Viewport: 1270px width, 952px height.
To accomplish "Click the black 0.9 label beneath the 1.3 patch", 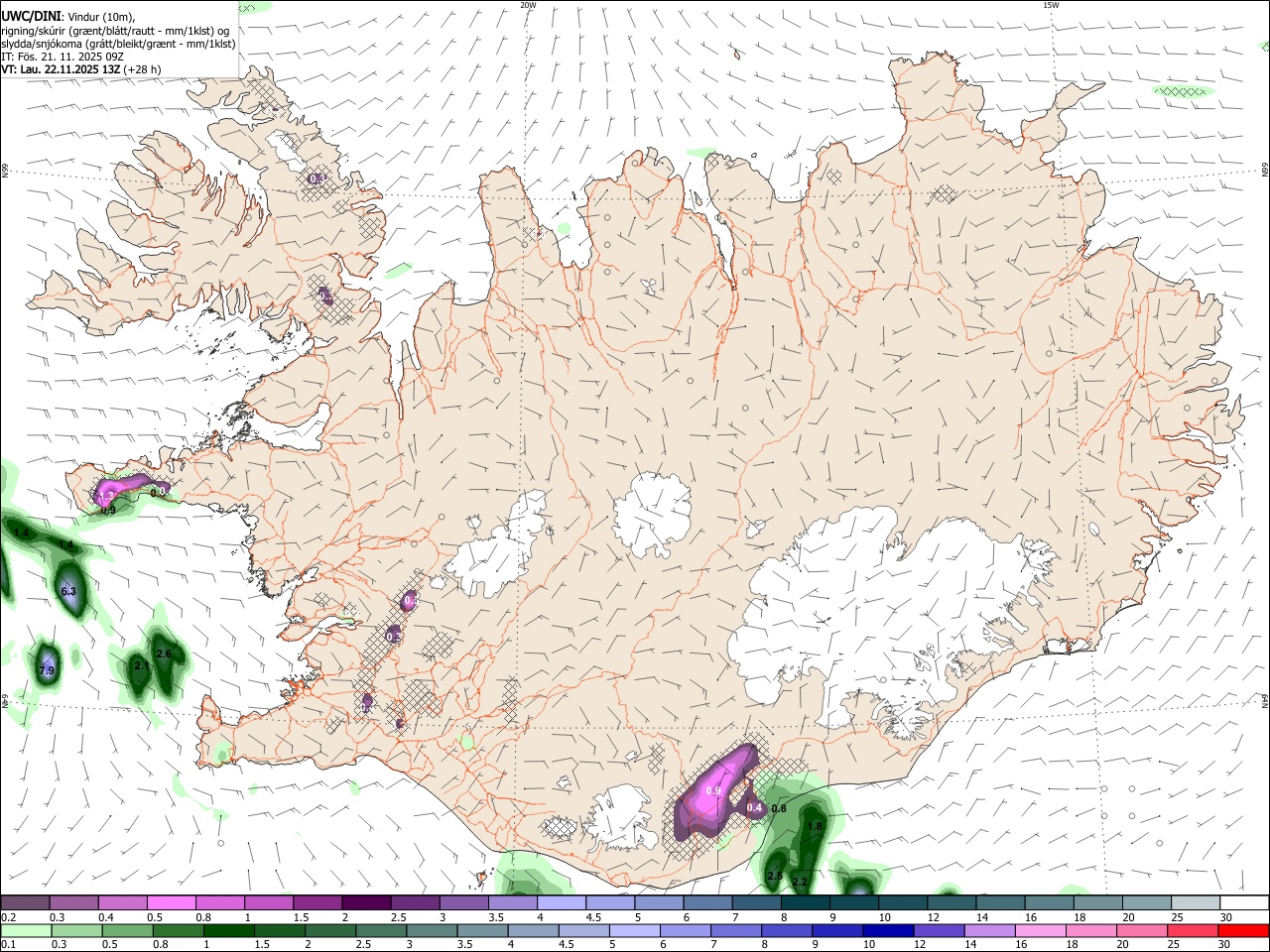I will (x=108, y=510).
